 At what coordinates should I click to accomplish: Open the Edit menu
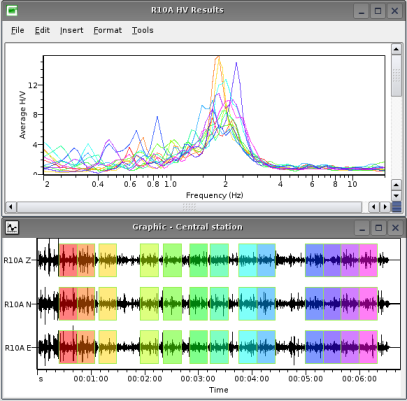pyautogui.click(x=42, y=30)
